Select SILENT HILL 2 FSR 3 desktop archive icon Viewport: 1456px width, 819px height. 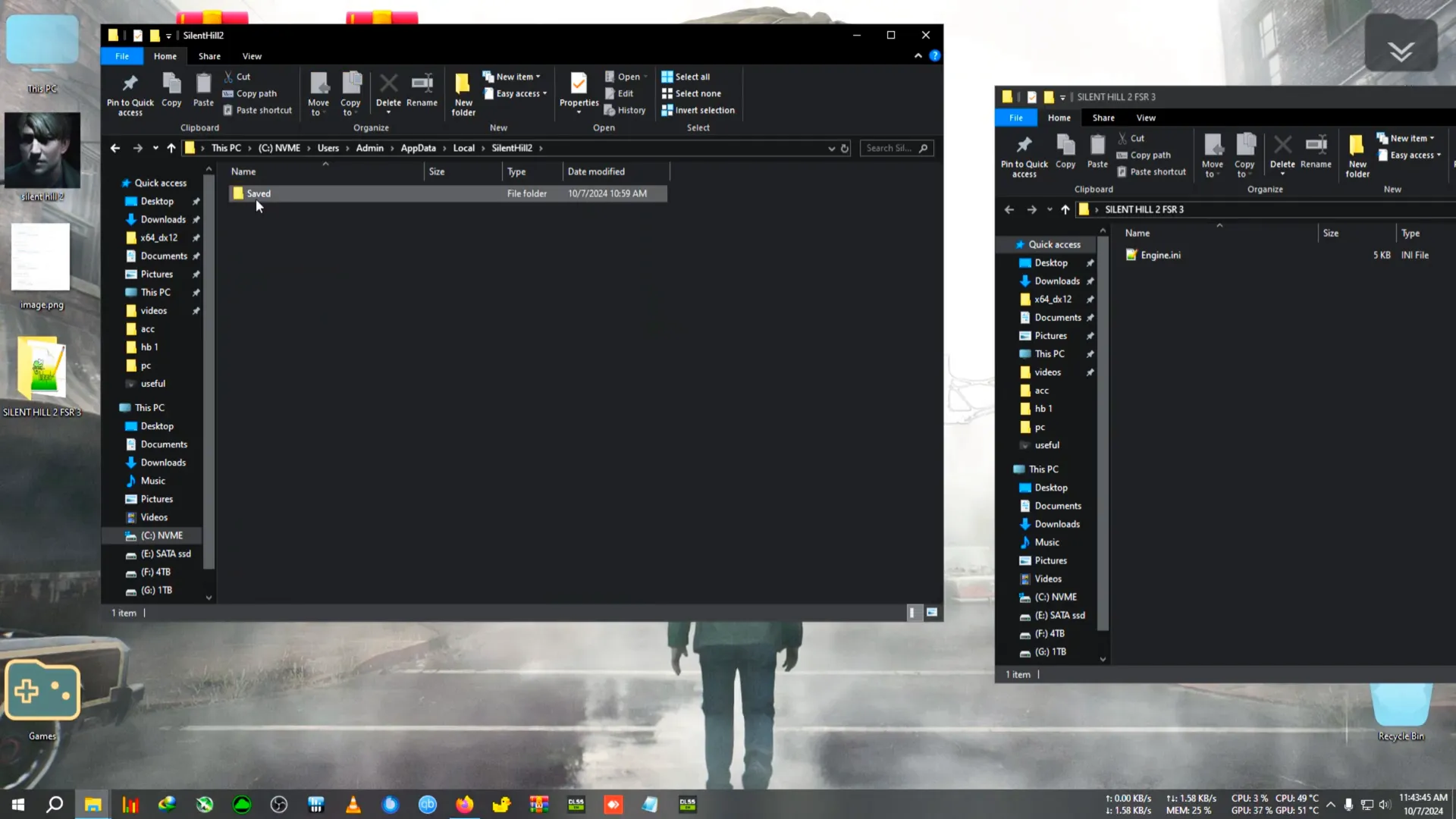tap(42, 377)
